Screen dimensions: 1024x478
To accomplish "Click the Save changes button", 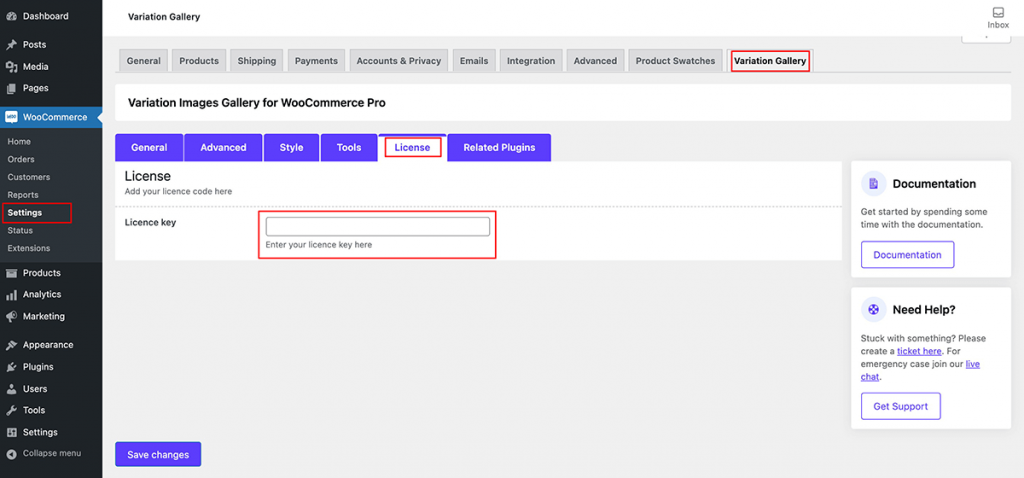I will tap(158, 454).
